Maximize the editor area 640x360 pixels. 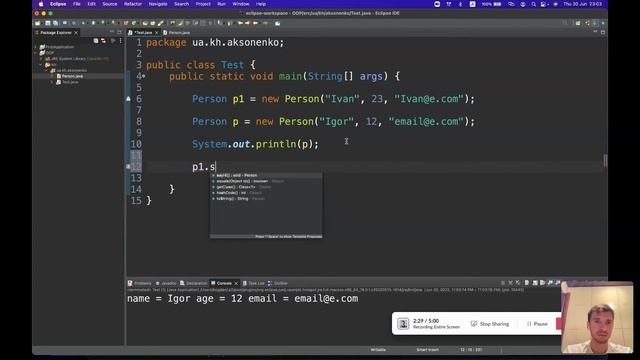603,32
